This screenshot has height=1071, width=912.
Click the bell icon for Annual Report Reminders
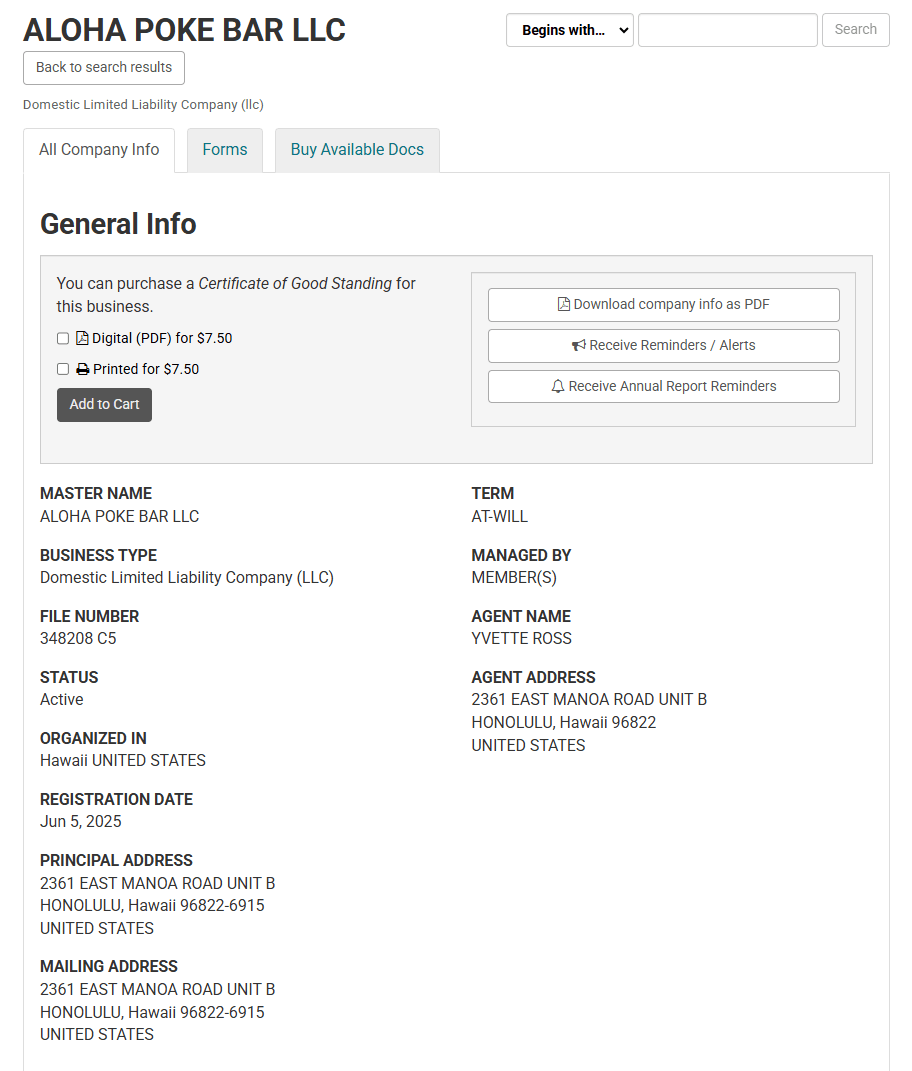558,386
